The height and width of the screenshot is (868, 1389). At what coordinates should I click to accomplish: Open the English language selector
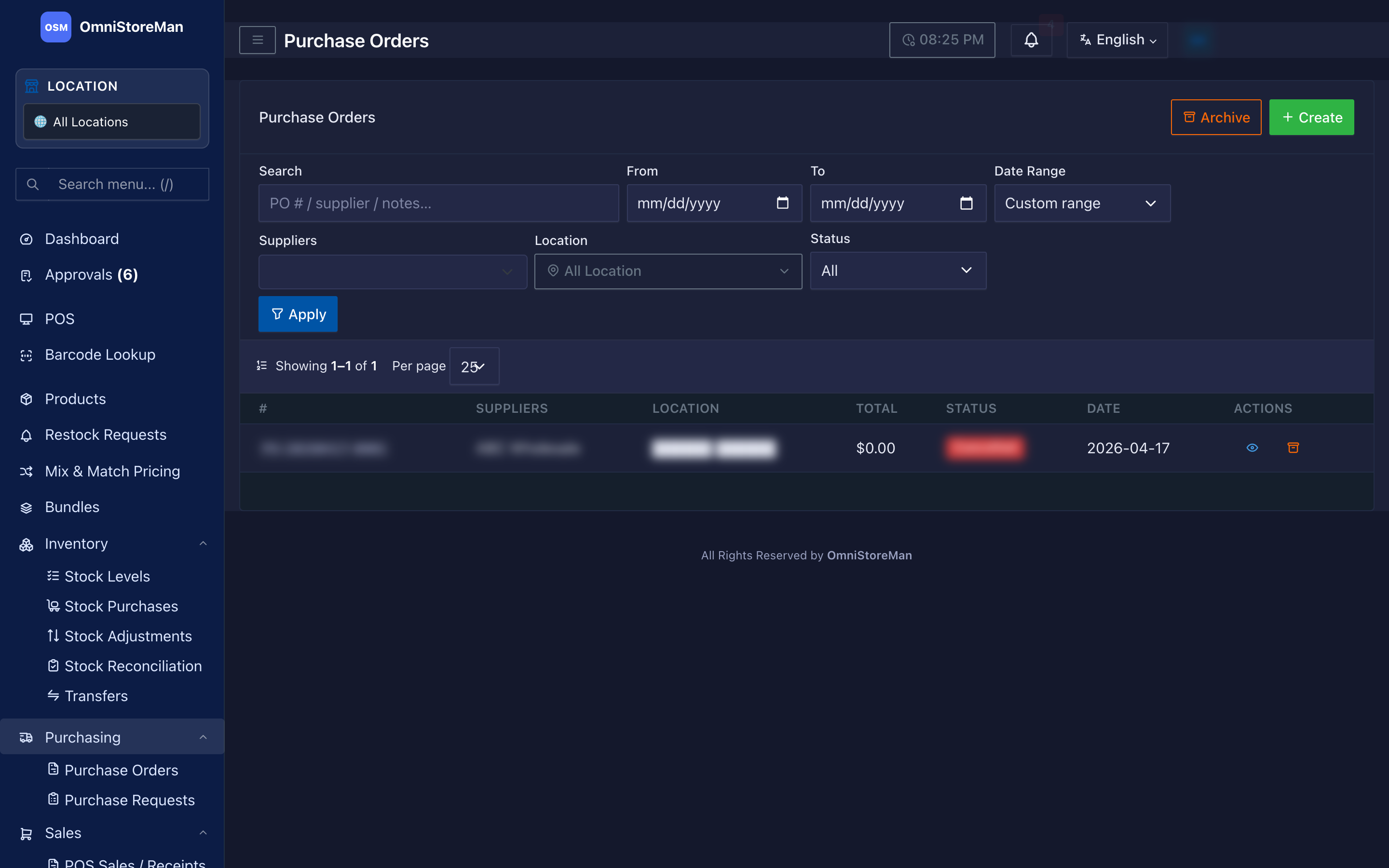(x=1117, y=40)
